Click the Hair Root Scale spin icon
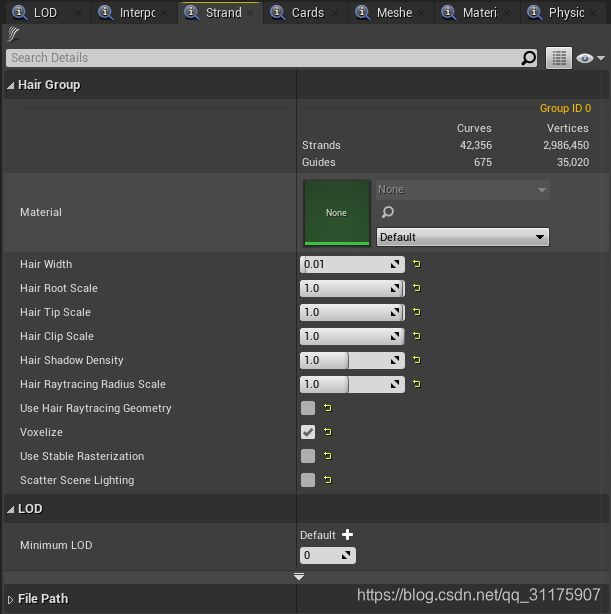This screenshot has height=614, width=611. pyautogui.click(x=395, y=288)
